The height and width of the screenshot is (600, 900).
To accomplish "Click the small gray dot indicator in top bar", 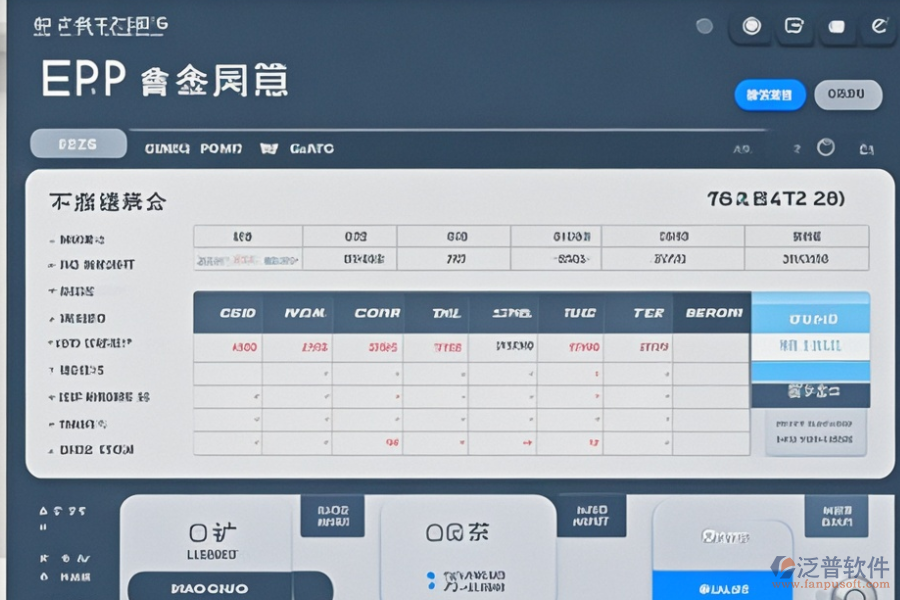I will point(704,27).
